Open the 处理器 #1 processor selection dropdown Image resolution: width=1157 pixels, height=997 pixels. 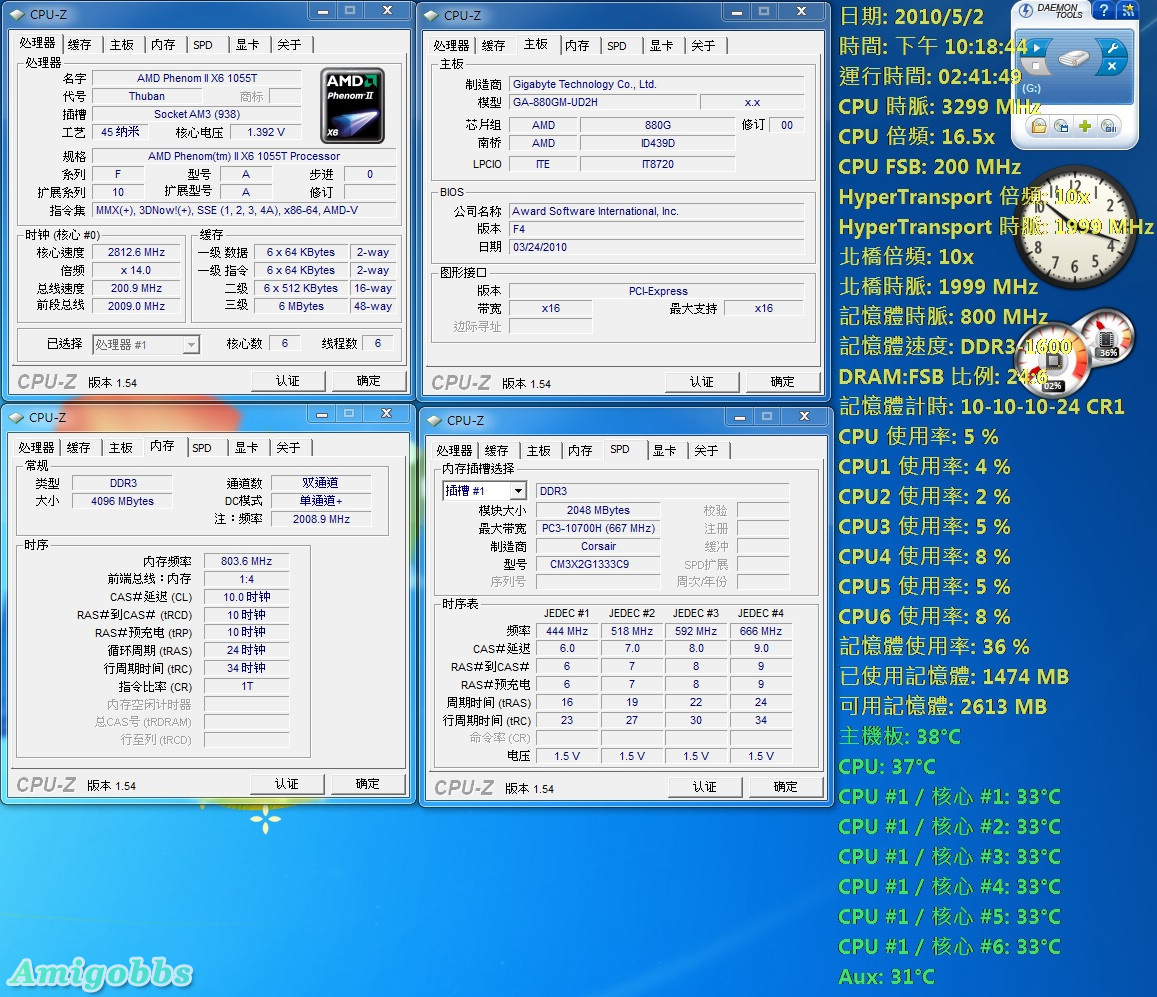click(190, 345)
